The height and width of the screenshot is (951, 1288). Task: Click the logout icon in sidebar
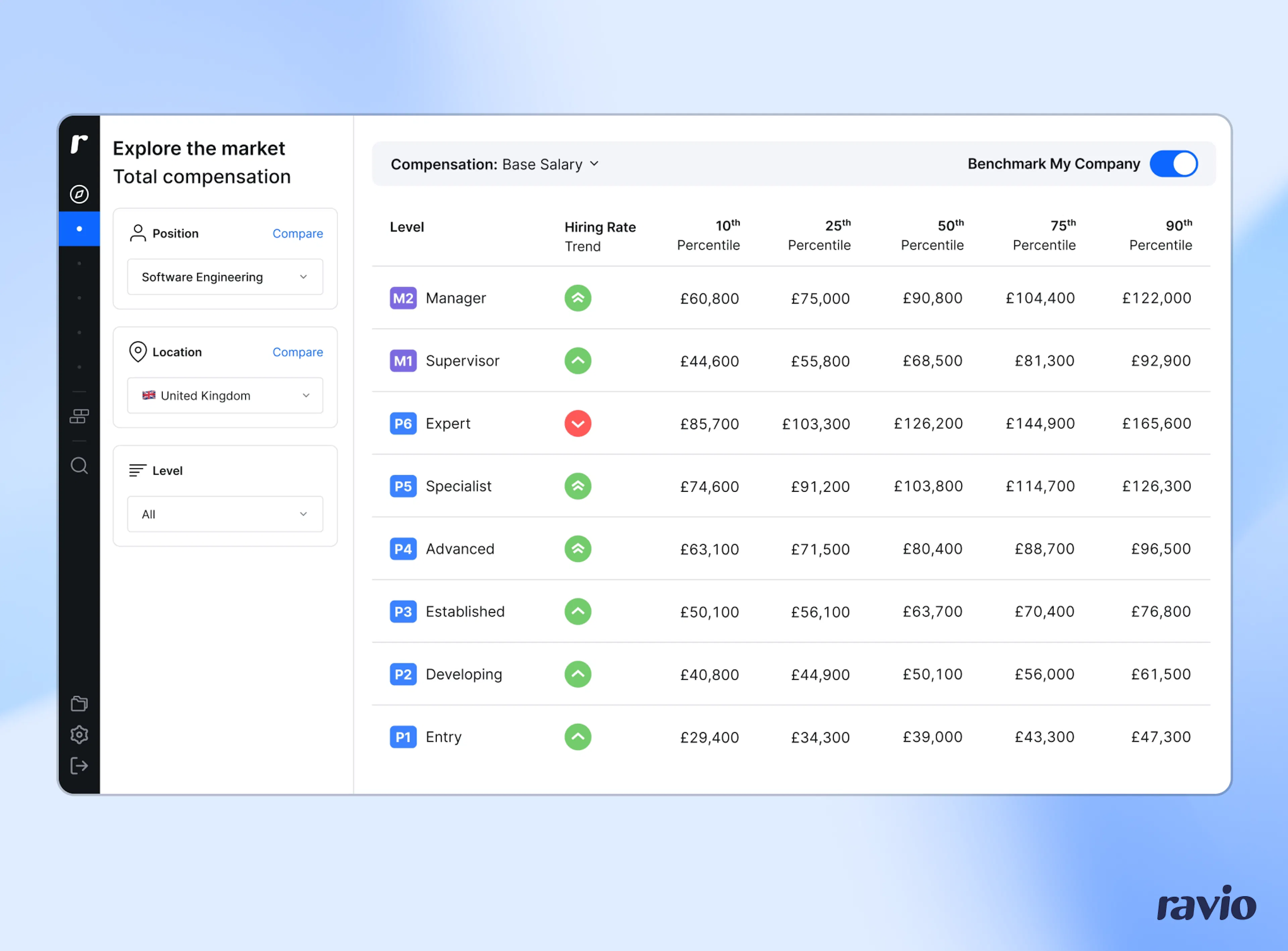(79, 765)
